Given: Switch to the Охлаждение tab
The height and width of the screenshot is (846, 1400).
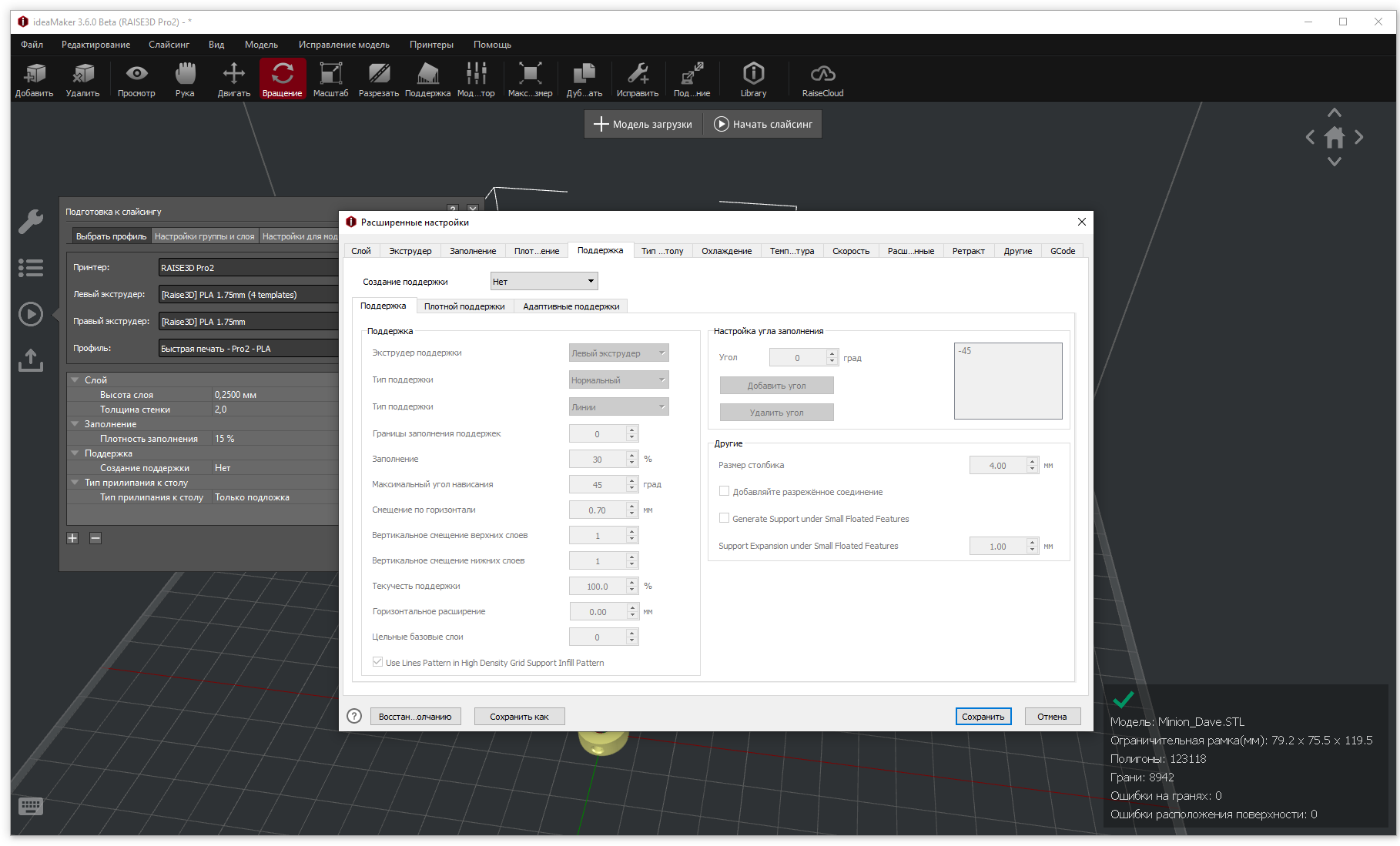Looking at the screenshot, I should click(726, 251).
